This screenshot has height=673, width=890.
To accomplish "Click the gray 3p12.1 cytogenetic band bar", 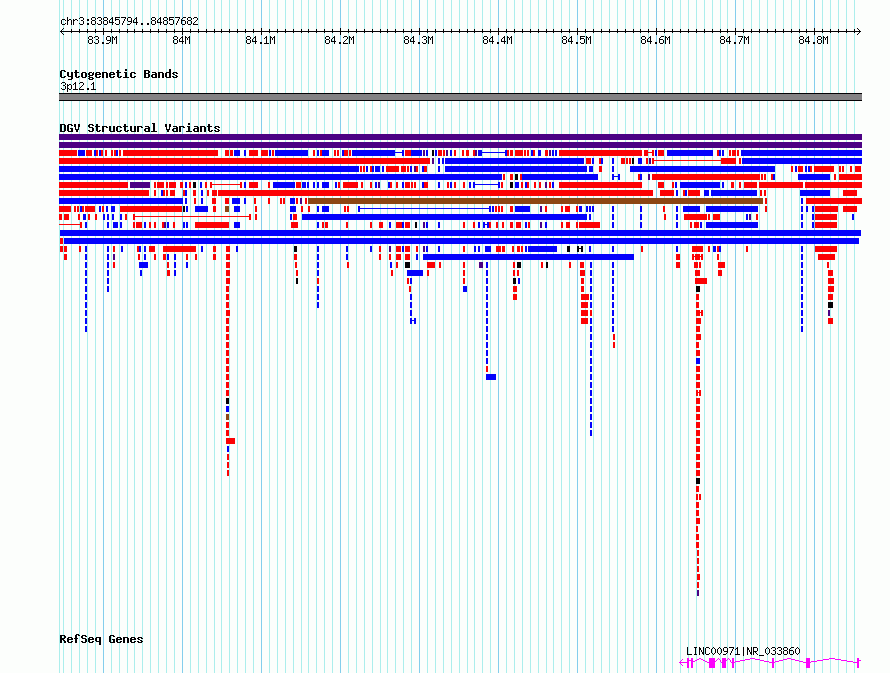I will (x=460, y=97).
